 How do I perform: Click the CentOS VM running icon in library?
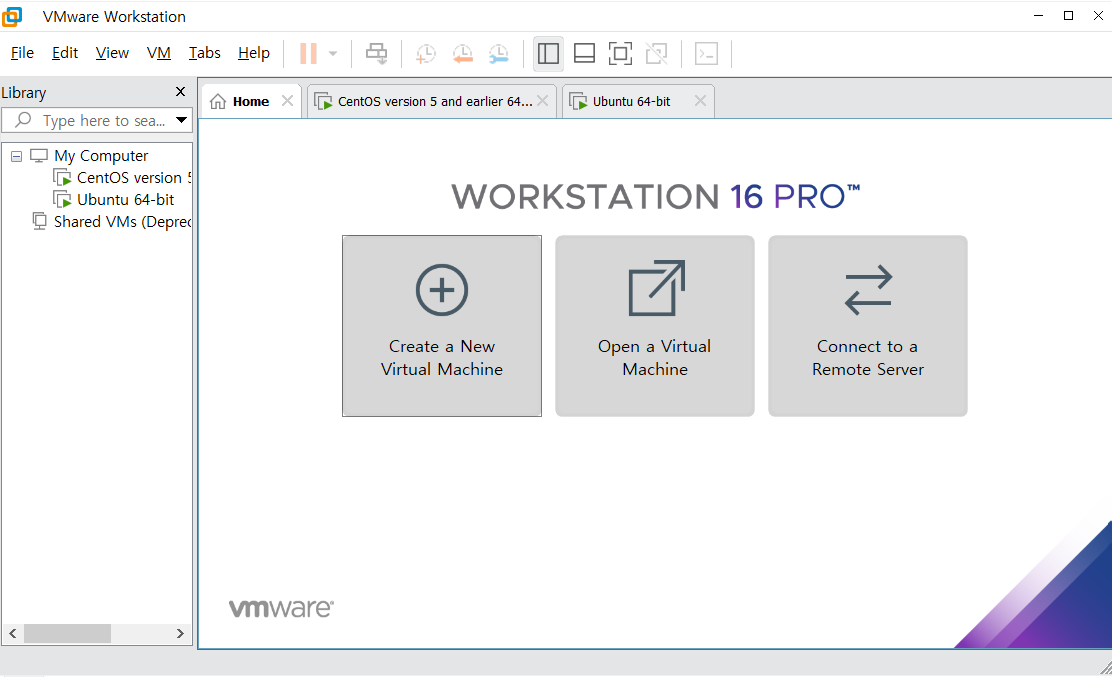(62, 178)
